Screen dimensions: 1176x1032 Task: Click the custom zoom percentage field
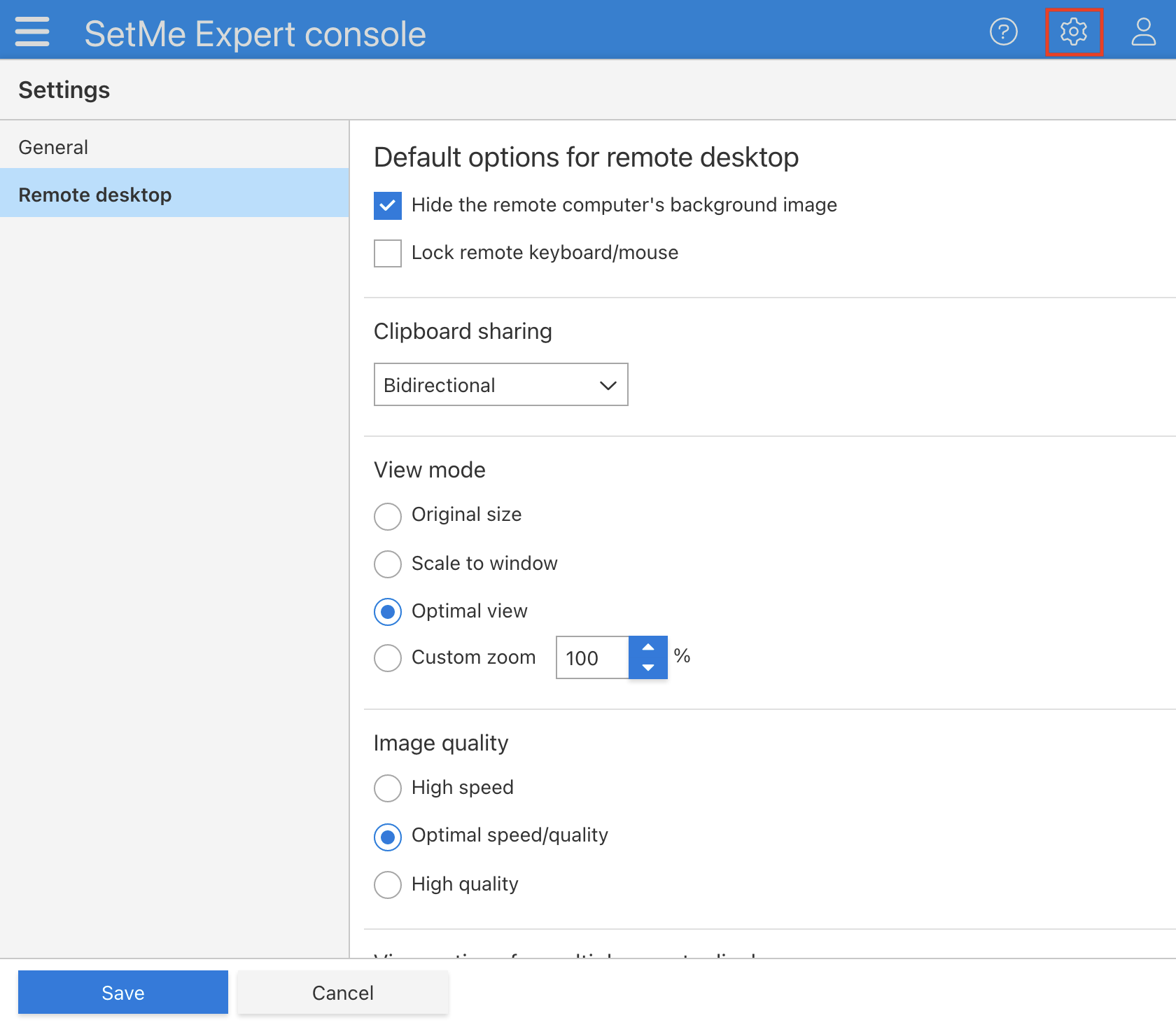(x=591, y=657)
